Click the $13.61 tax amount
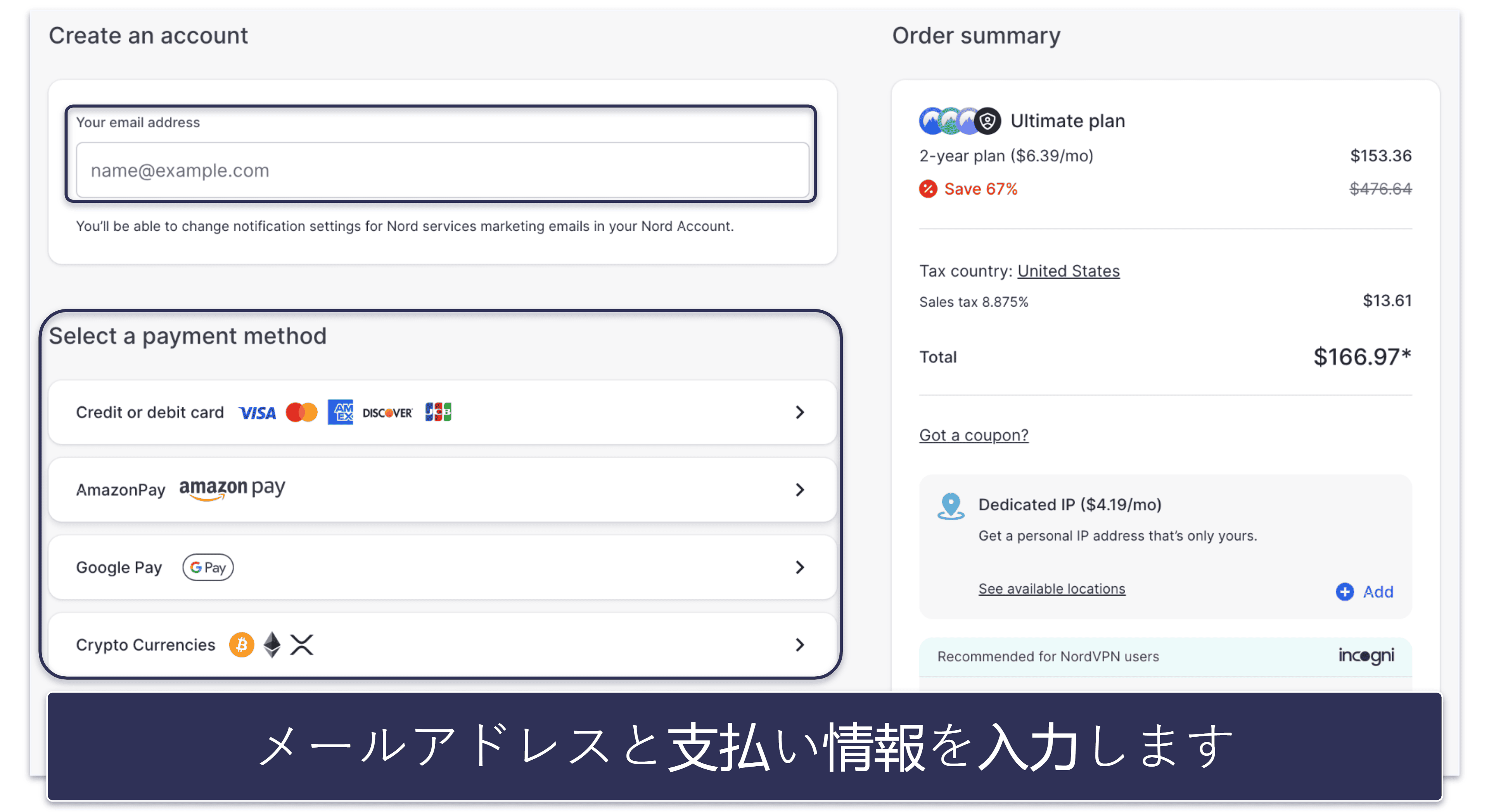The width and height of the screenshot is (1489, 812). pyautogui.click(x=1387, y=301)
